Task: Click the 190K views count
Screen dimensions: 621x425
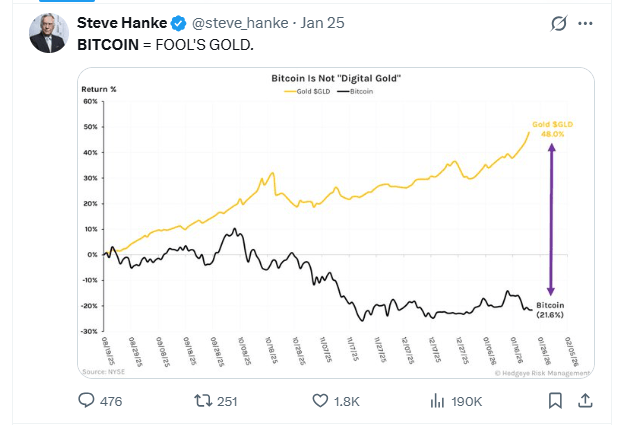Action: [x=467, y=401]
